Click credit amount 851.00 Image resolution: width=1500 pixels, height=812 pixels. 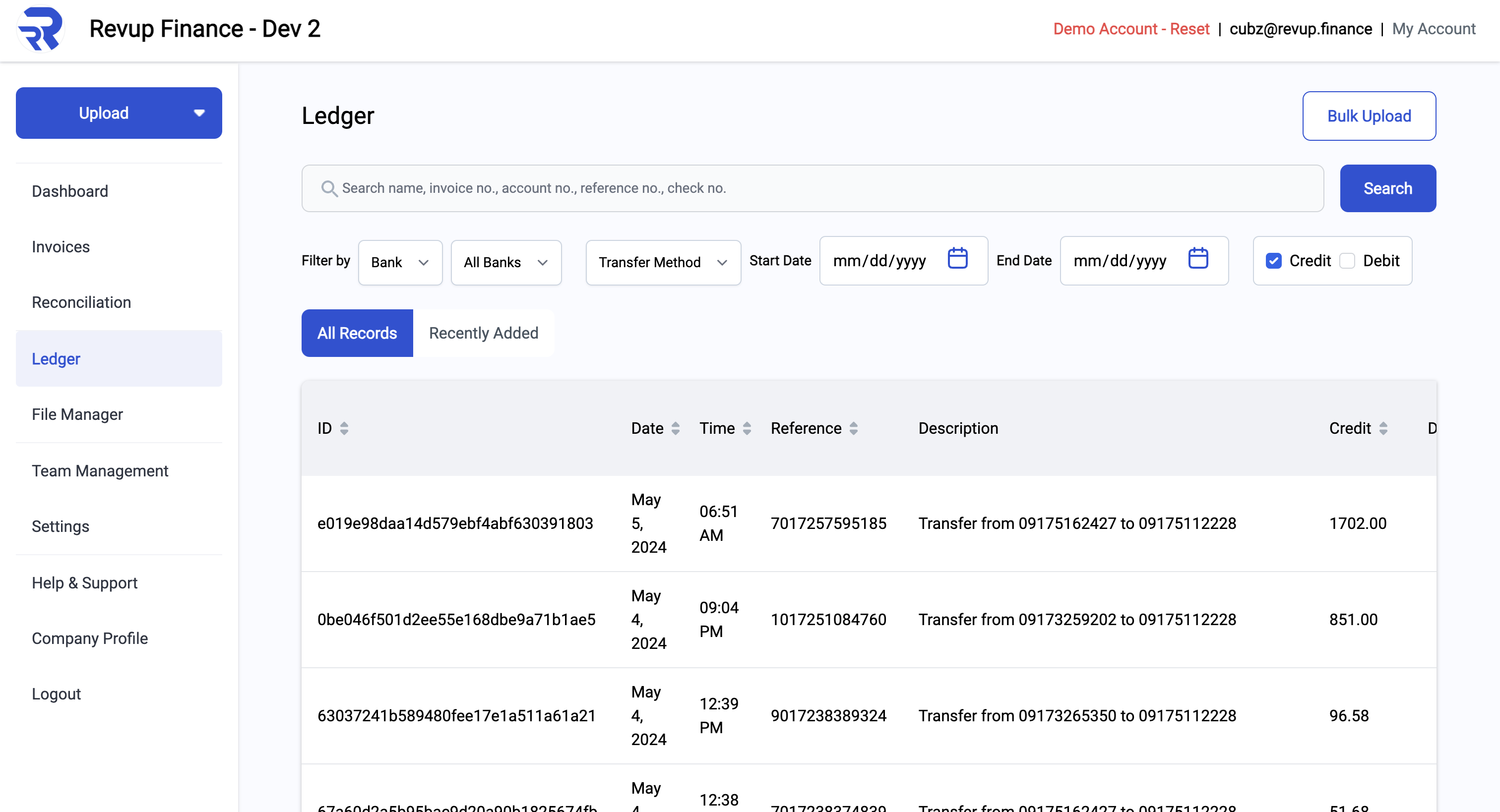coord(1353,619)
